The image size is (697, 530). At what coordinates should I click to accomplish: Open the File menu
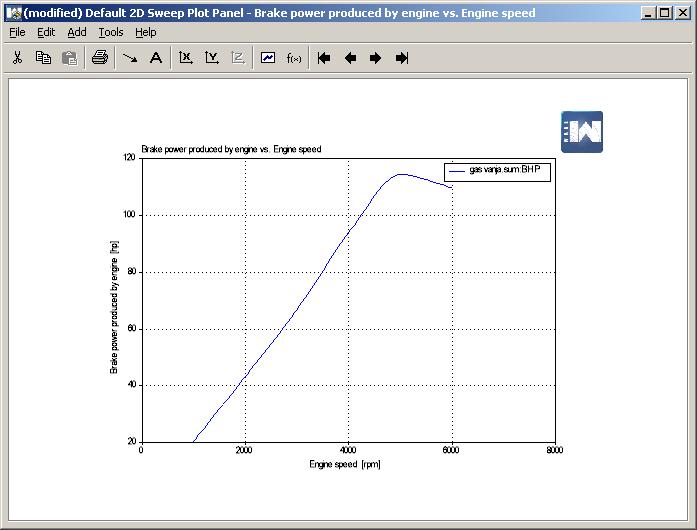17,32
